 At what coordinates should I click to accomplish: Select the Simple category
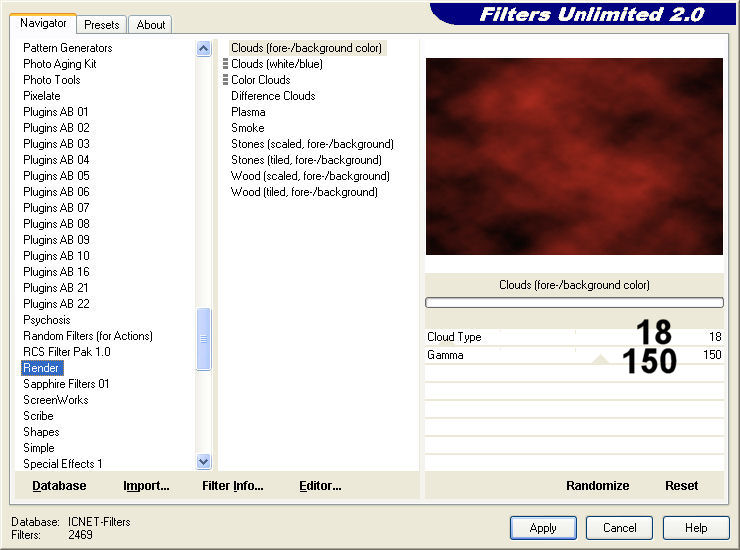click(39, 448)
